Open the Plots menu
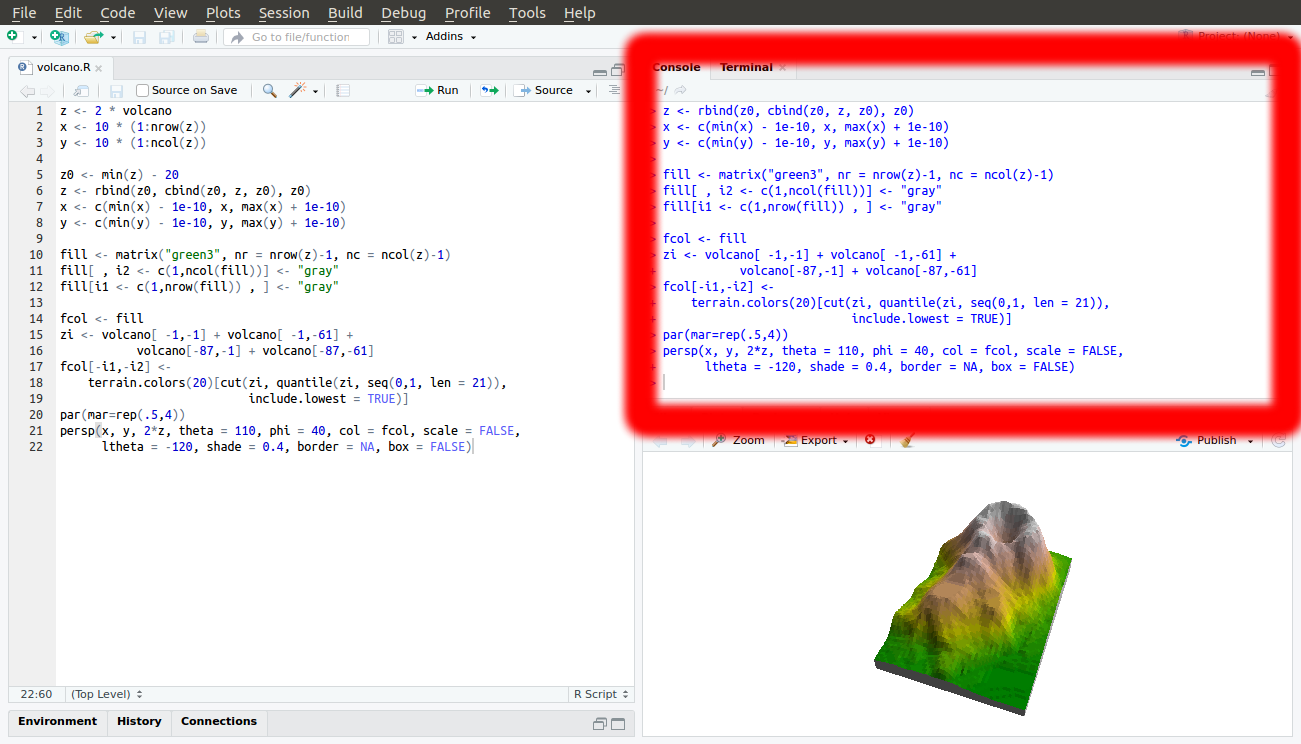Image resolution: width=1301 pixels, height=744 pixels. [222, 13]
